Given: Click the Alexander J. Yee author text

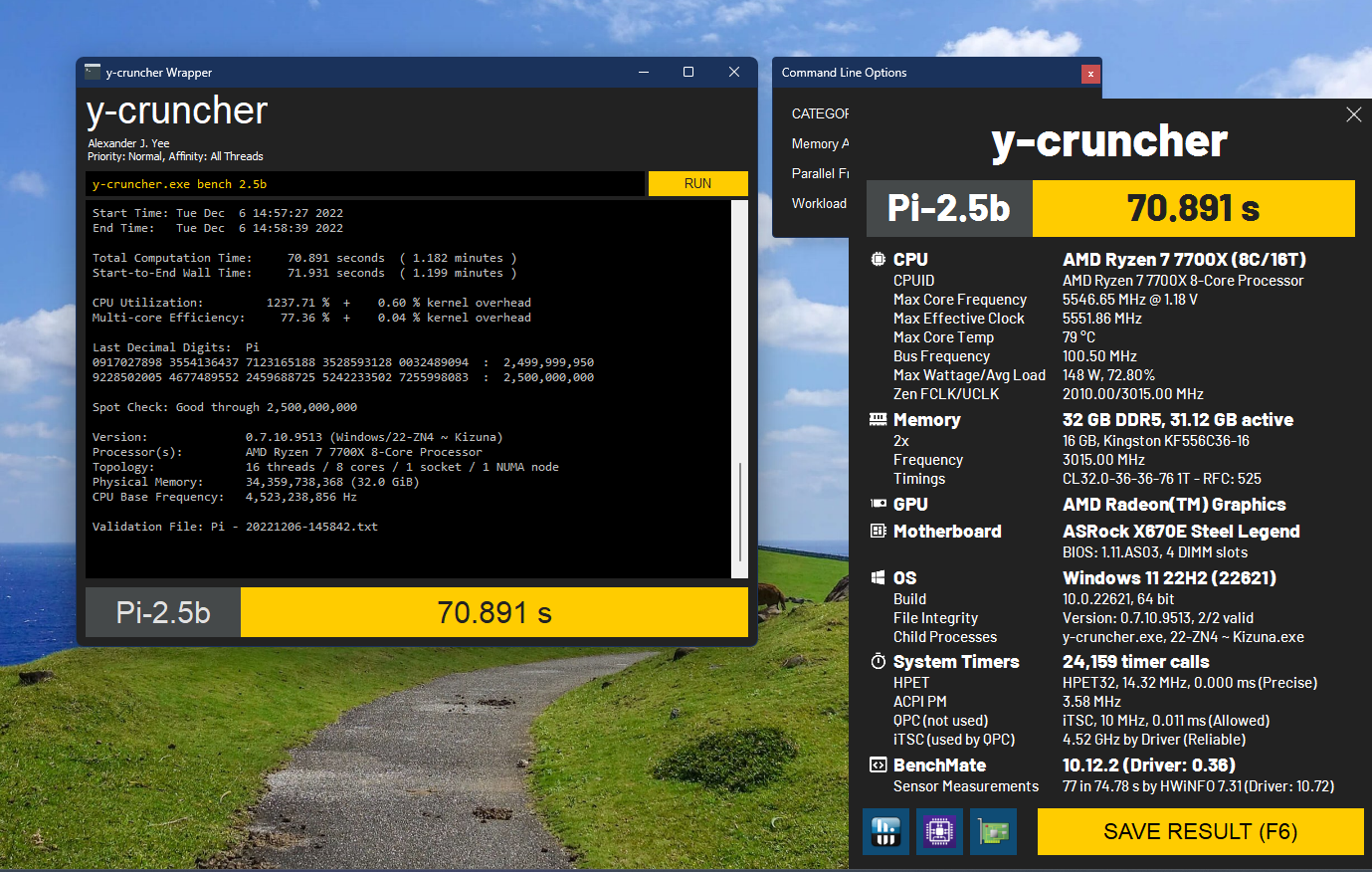Looking at the screenshot, I should coord(128,143).
